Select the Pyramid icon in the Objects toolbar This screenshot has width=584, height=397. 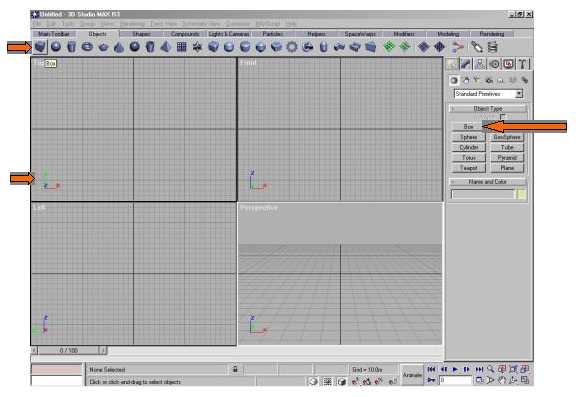tap(166, 47)
